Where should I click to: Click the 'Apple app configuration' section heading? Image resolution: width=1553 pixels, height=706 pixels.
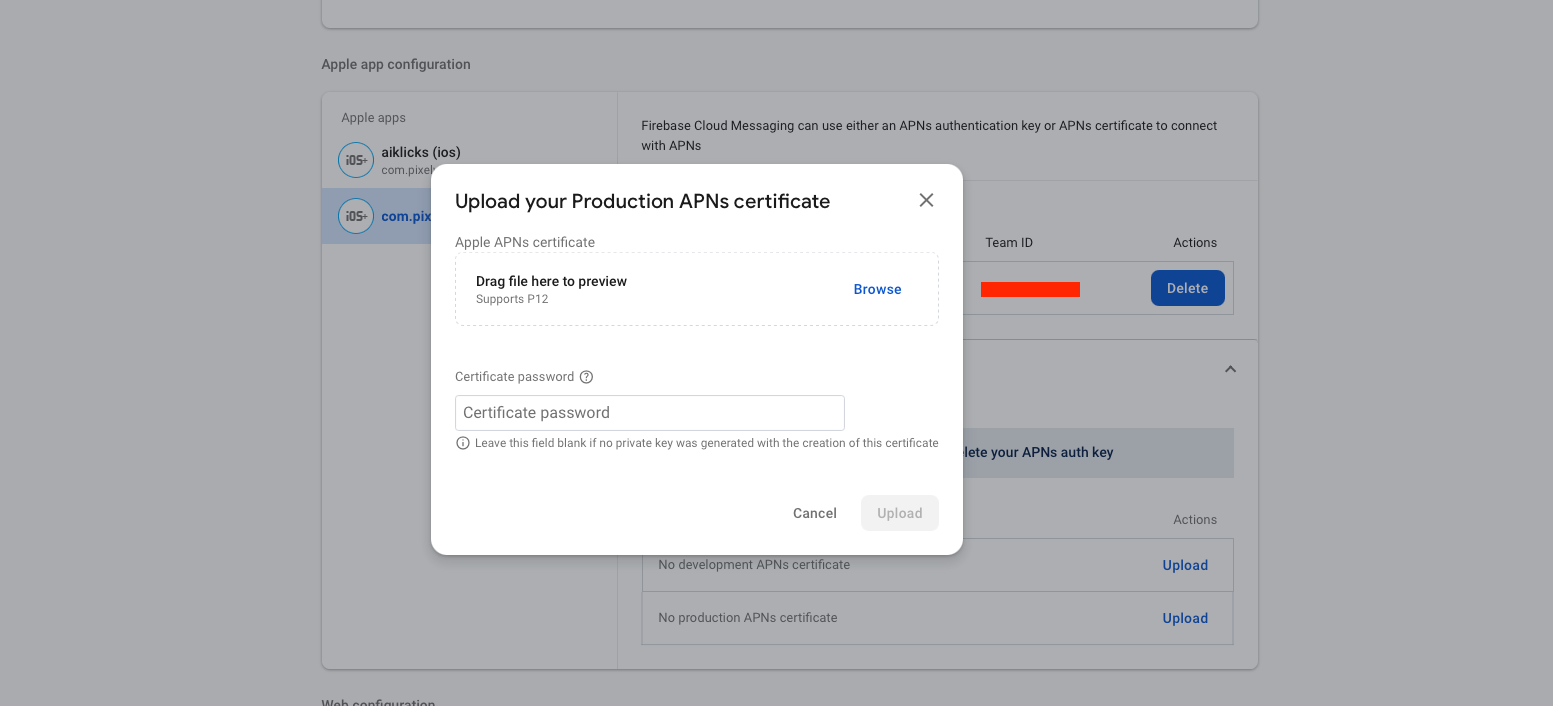tap(395, 64)
